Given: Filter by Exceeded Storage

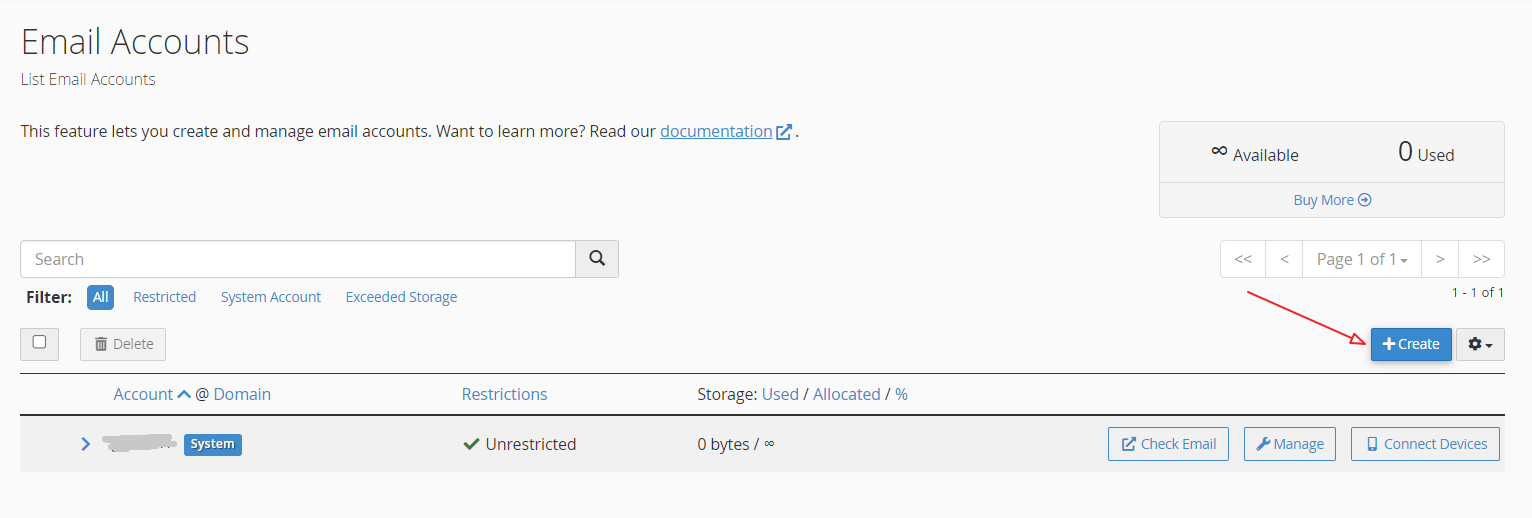Looking at the screenshot, I should click(x=401, y=297).
